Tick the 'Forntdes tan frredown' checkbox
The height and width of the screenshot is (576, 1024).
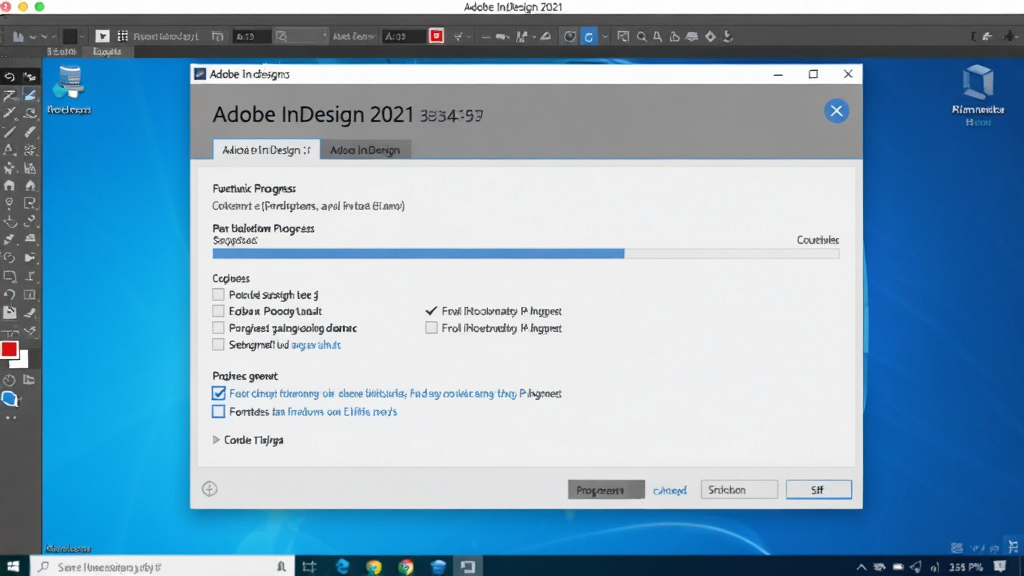tap(218, 411)
